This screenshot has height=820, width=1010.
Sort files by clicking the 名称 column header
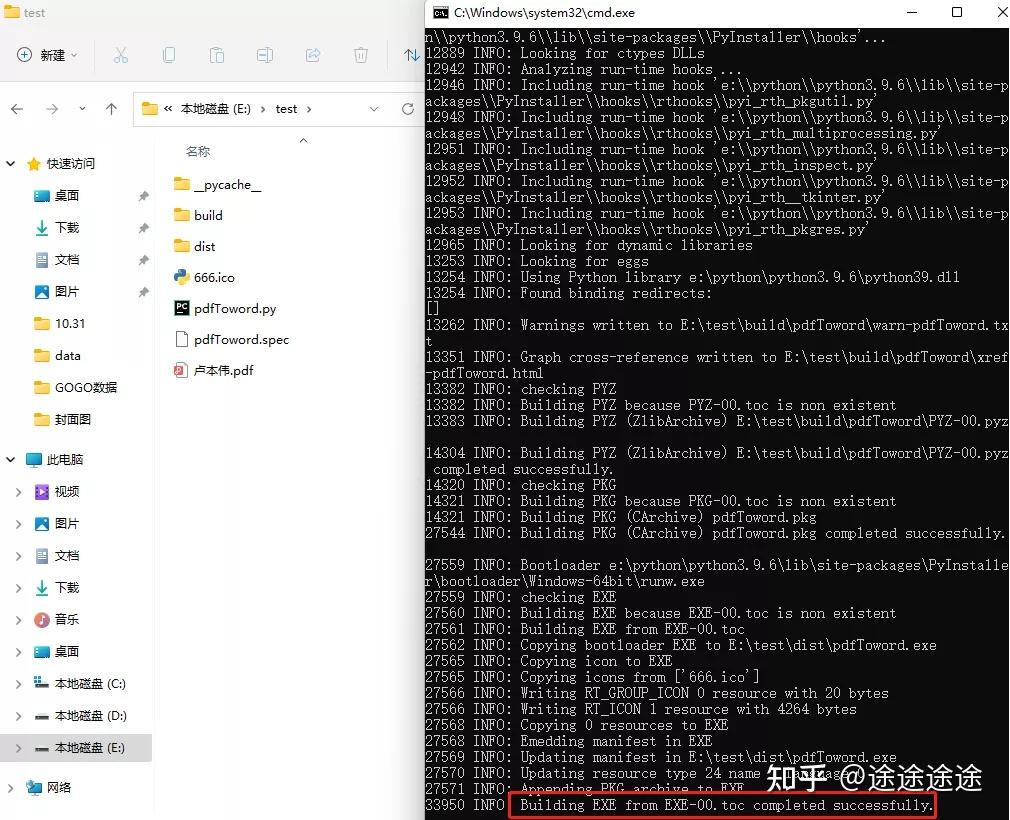[196, 152]
